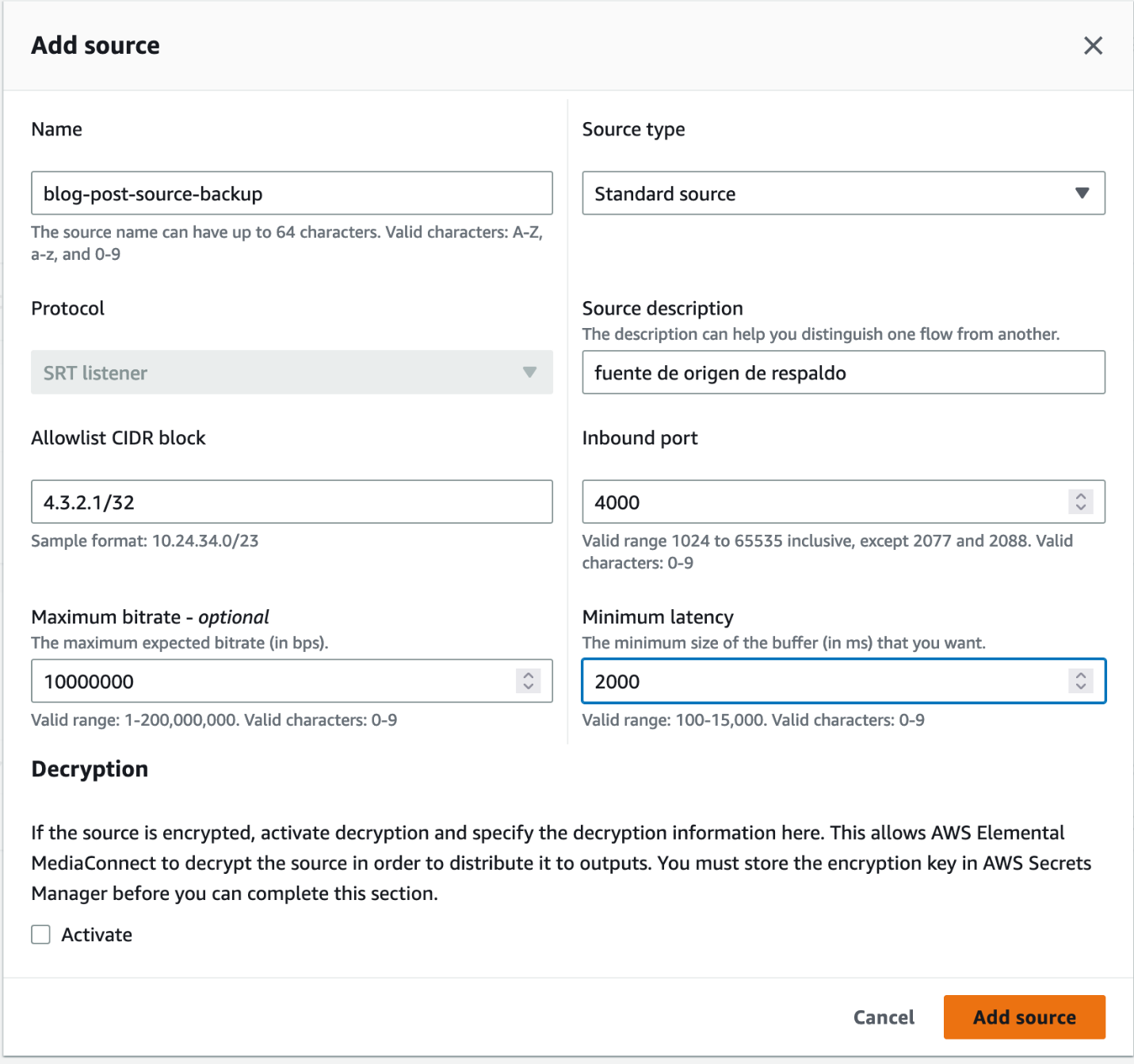The width and height of the screenshot is (1134, 1064).
Task: Focus the Source description text field
Action: pos(843,372)
